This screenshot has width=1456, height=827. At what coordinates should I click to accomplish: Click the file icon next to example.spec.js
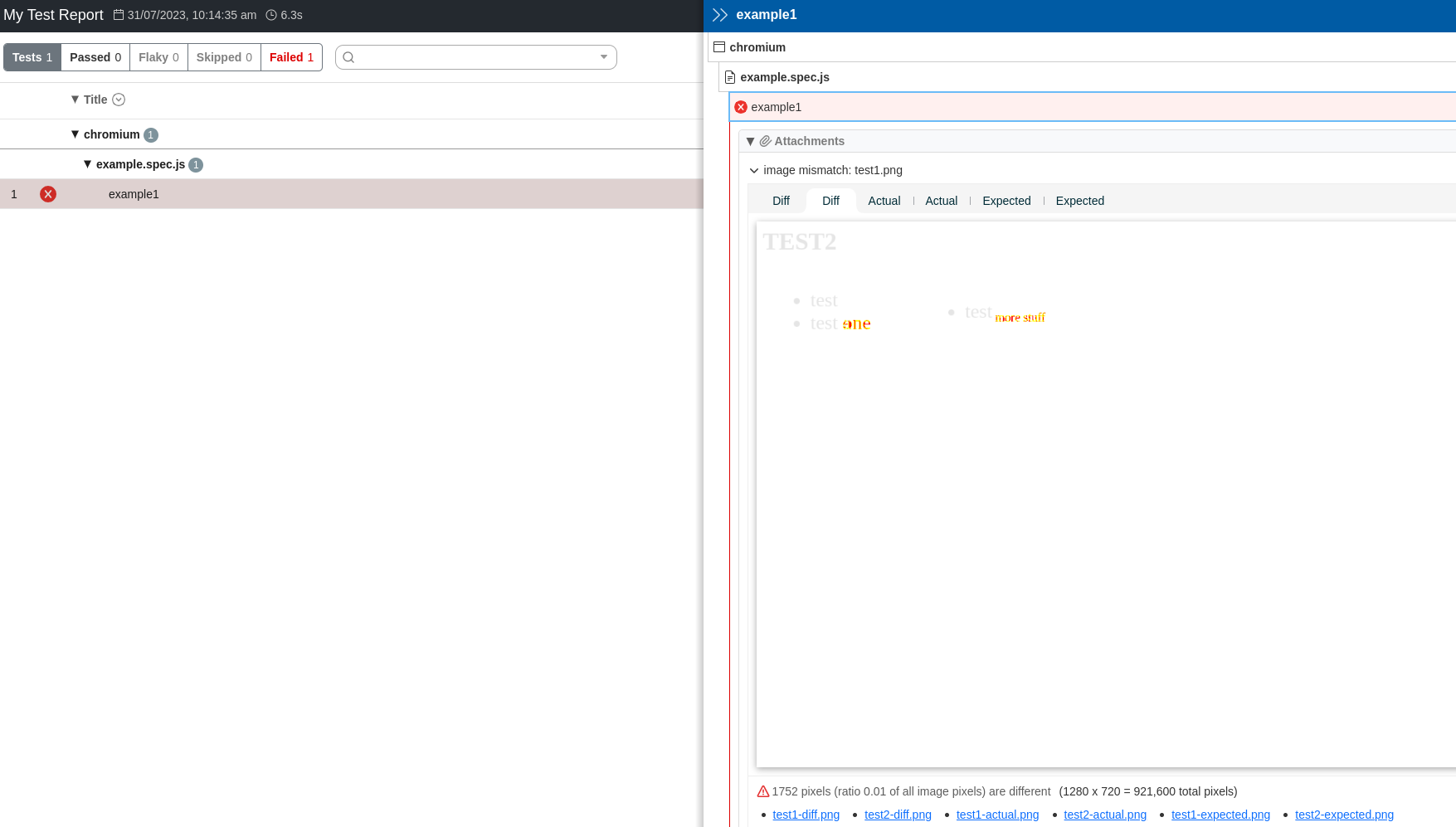coord(729,76)
